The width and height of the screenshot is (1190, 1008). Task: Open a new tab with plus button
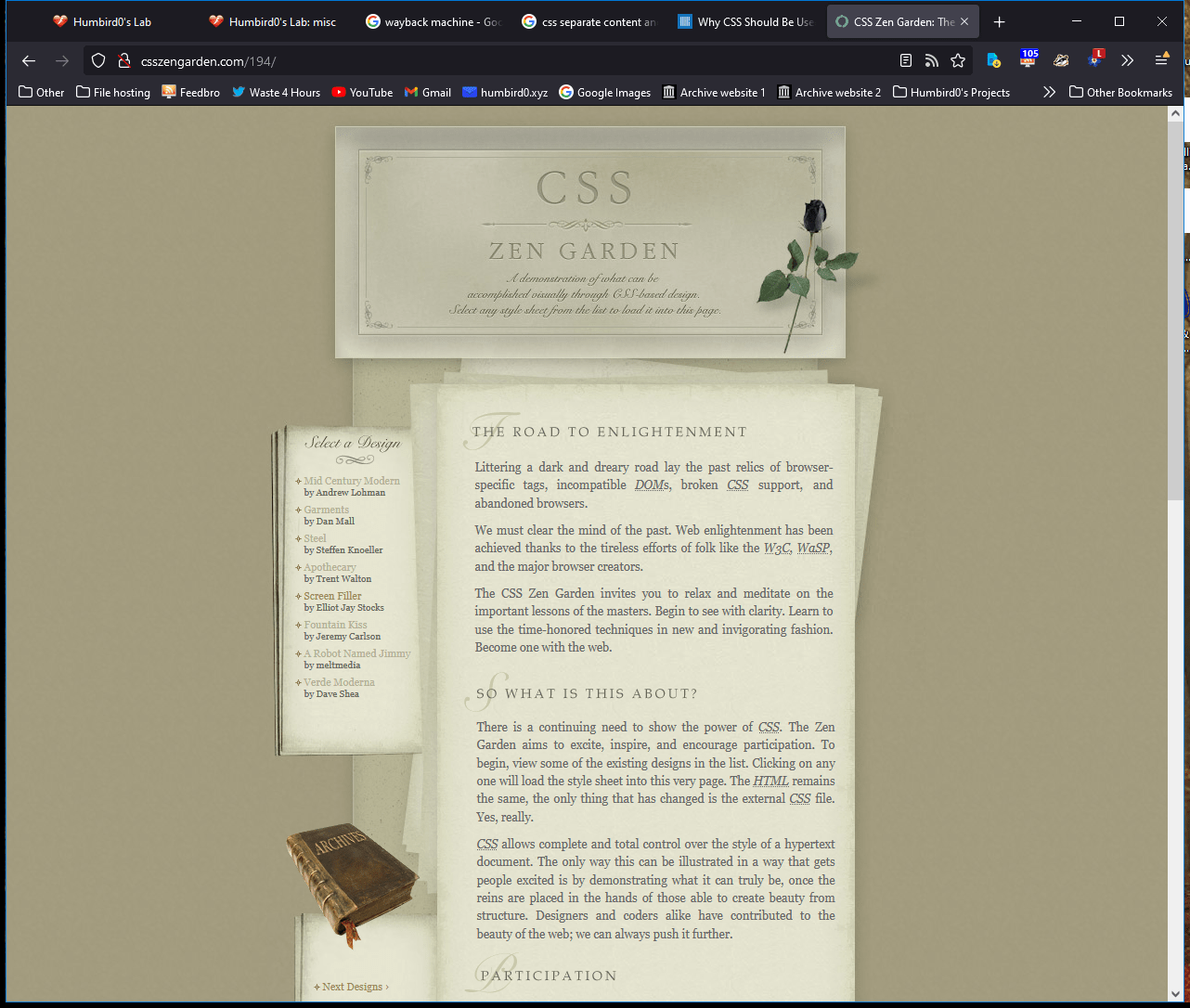(x=999, y=21)
